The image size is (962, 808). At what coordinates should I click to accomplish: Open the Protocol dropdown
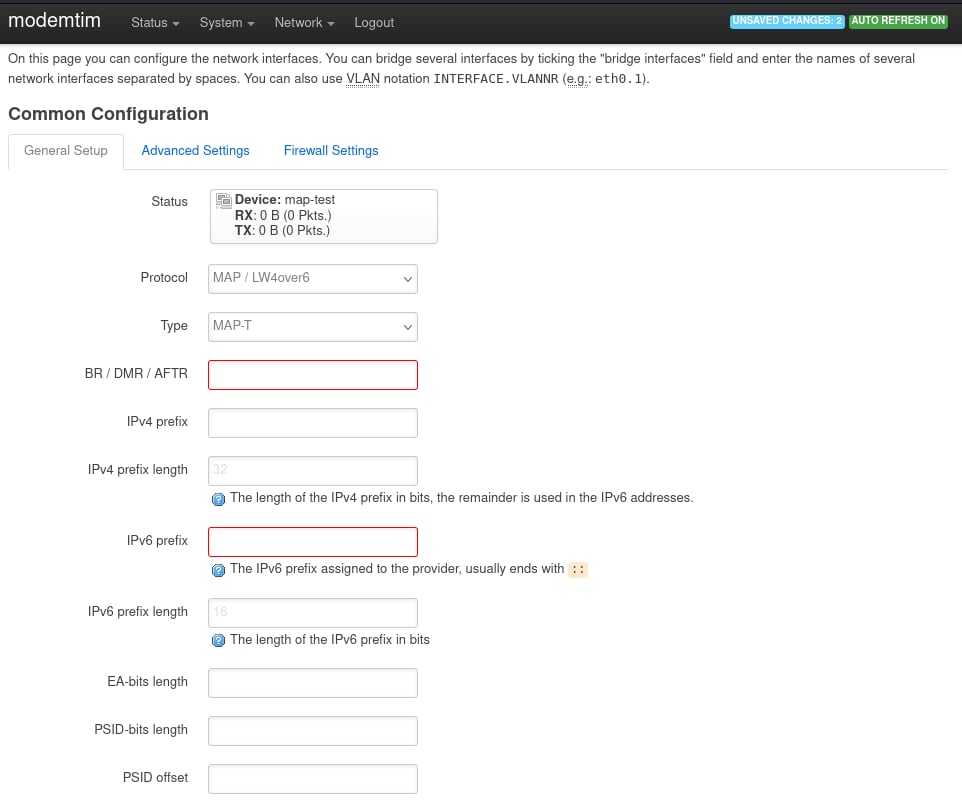click(313, 279)
